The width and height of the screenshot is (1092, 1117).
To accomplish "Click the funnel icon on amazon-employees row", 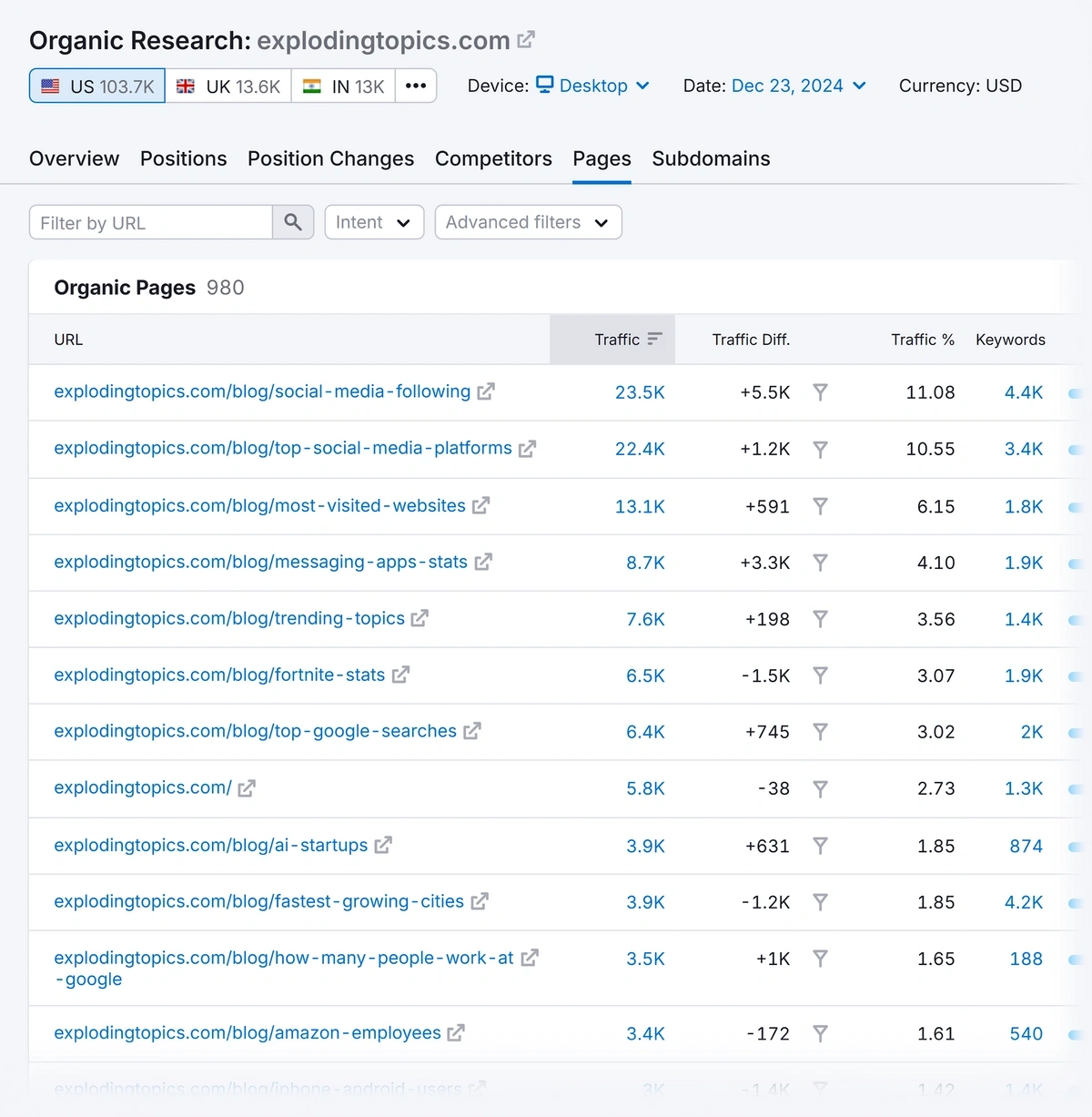I will click(821, 1033).
